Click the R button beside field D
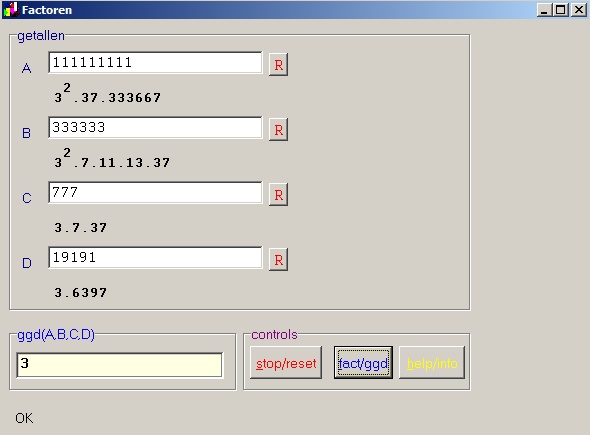The height and width of the screenshot is (435, 590). 278,260
